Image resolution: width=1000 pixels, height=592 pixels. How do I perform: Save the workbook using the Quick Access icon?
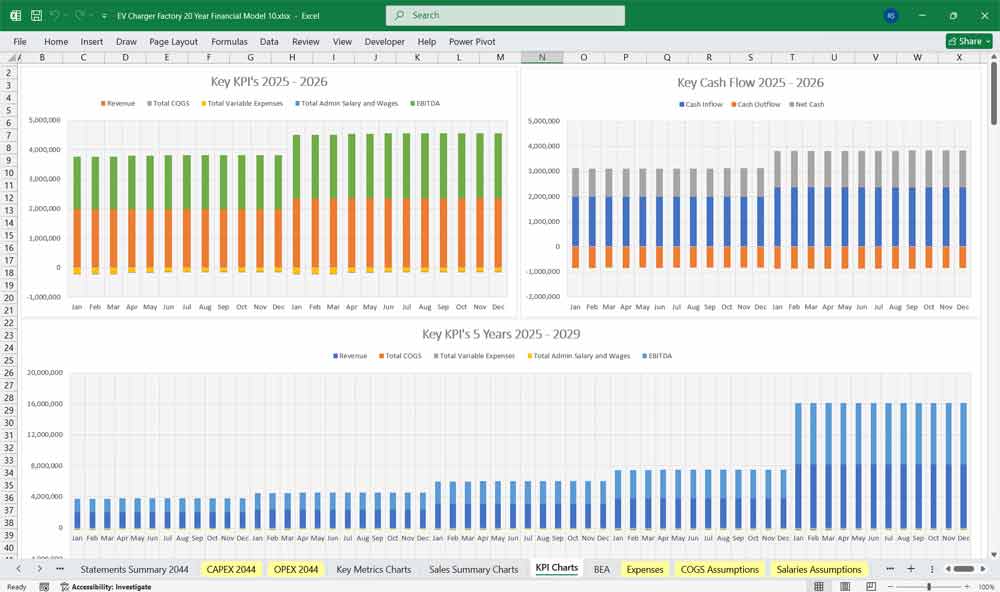pos(35,15)
